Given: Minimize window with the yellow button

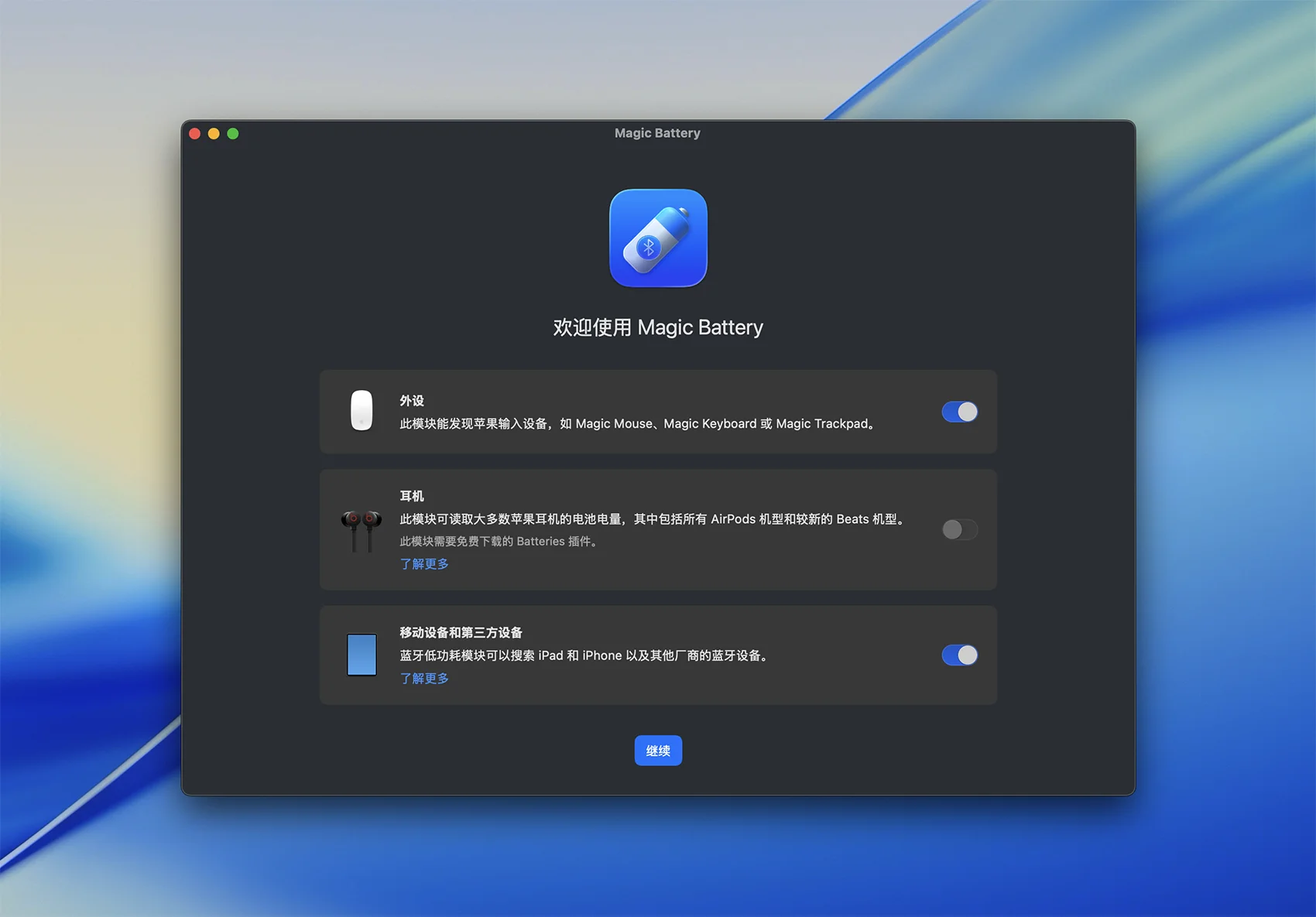Looking at the screenshot, I should [214, 134].
